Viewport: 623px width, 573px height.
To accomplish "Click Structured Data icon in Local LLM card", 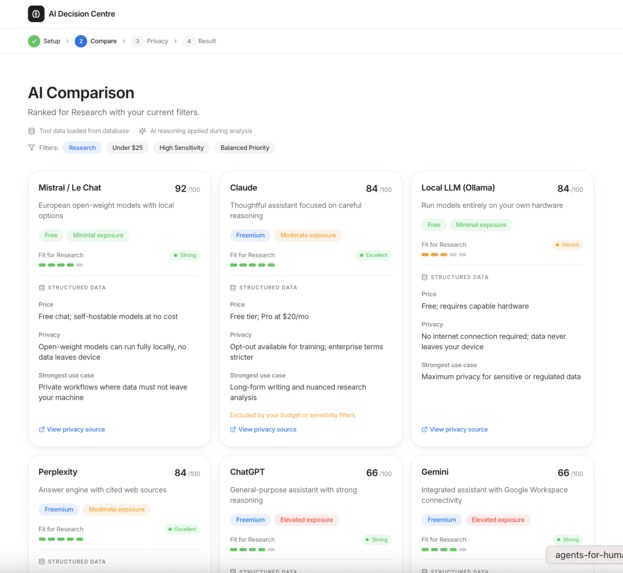I will point(424,277).
